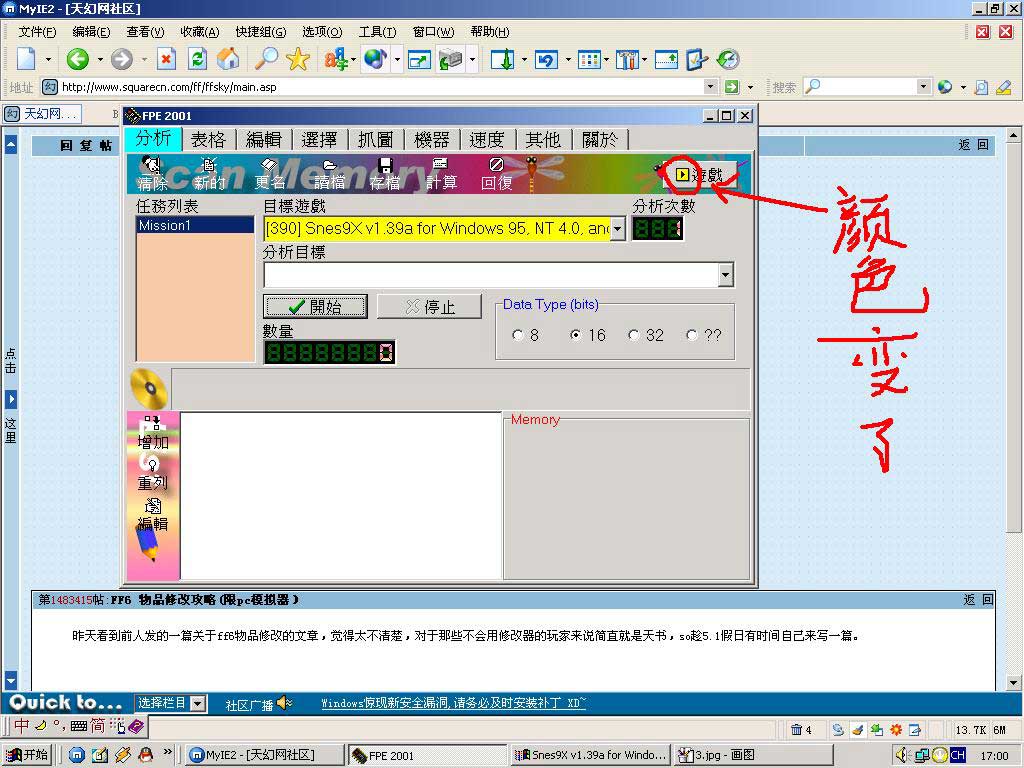This screenshot has height=768, width=1024.
Task: Click the 天幻网 browser page tab
Action: coord(42,114)
